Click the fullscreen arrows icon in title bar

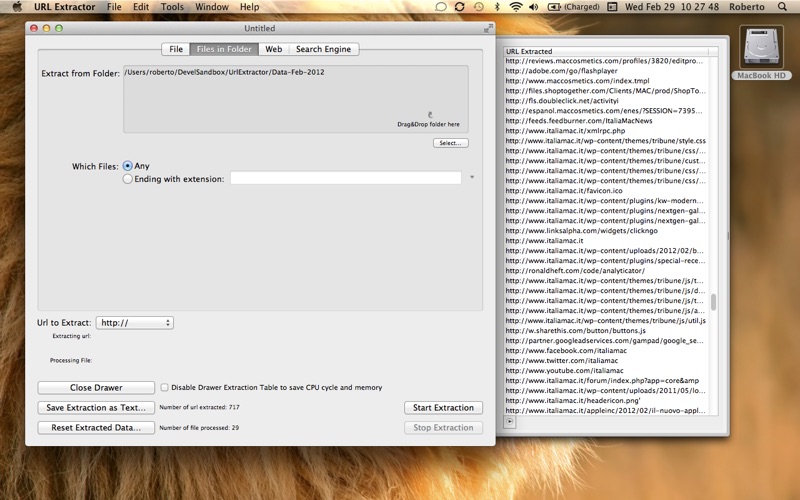(x=488, y=28)
